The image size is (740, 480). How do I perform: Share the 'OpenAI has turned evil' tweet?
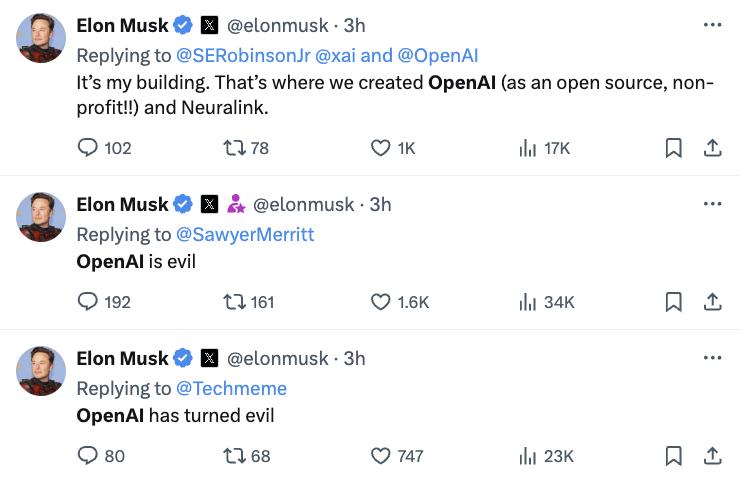[x=712, y=455]
